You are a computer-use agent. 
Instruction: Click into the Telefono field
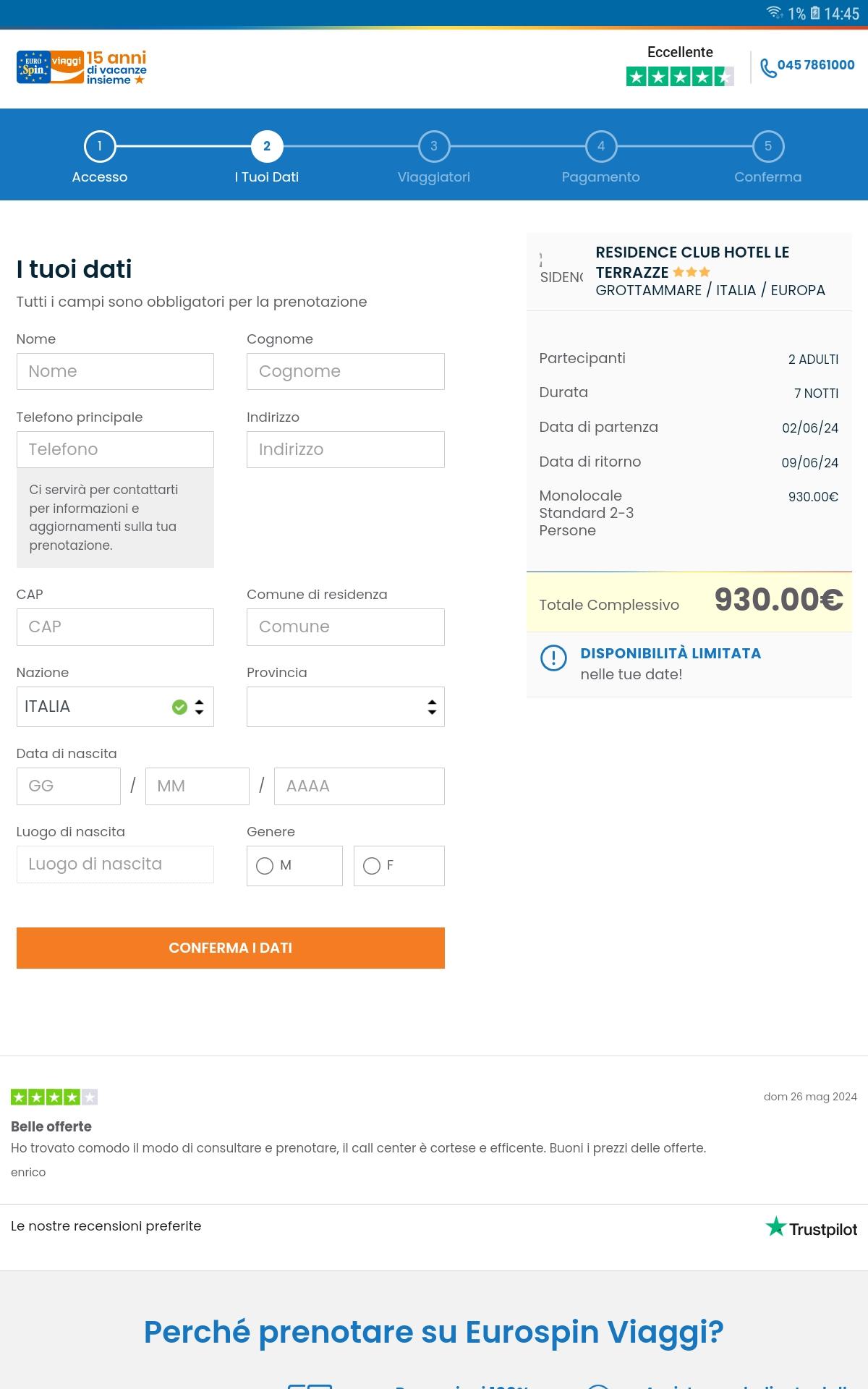point(115,449)
